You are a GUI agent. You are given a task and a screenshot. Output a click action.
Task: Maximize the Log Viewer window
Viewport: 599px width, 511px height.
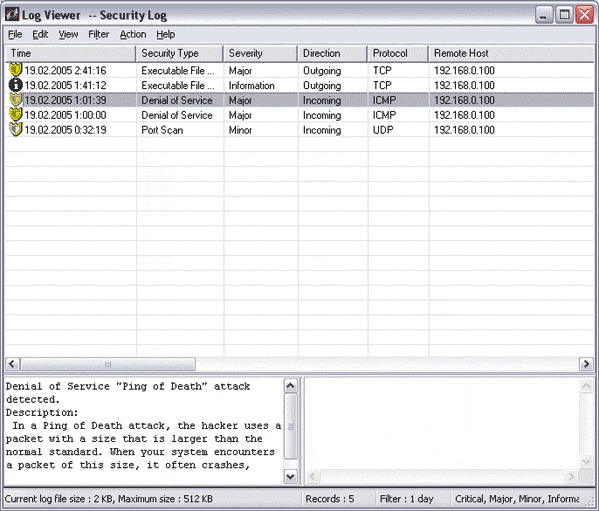point(564,15)
